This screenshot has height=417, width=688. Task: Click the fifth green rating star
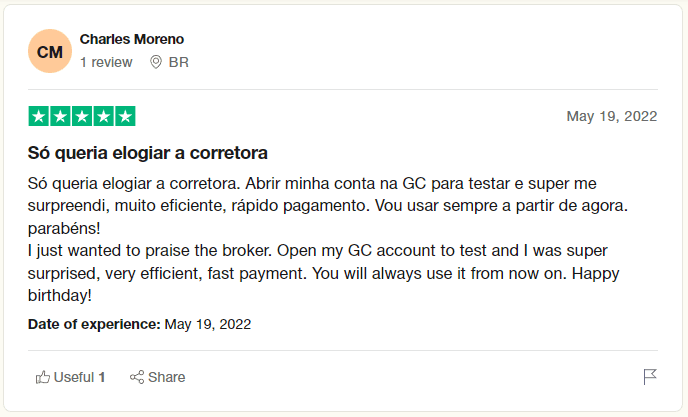coord(125,116)
